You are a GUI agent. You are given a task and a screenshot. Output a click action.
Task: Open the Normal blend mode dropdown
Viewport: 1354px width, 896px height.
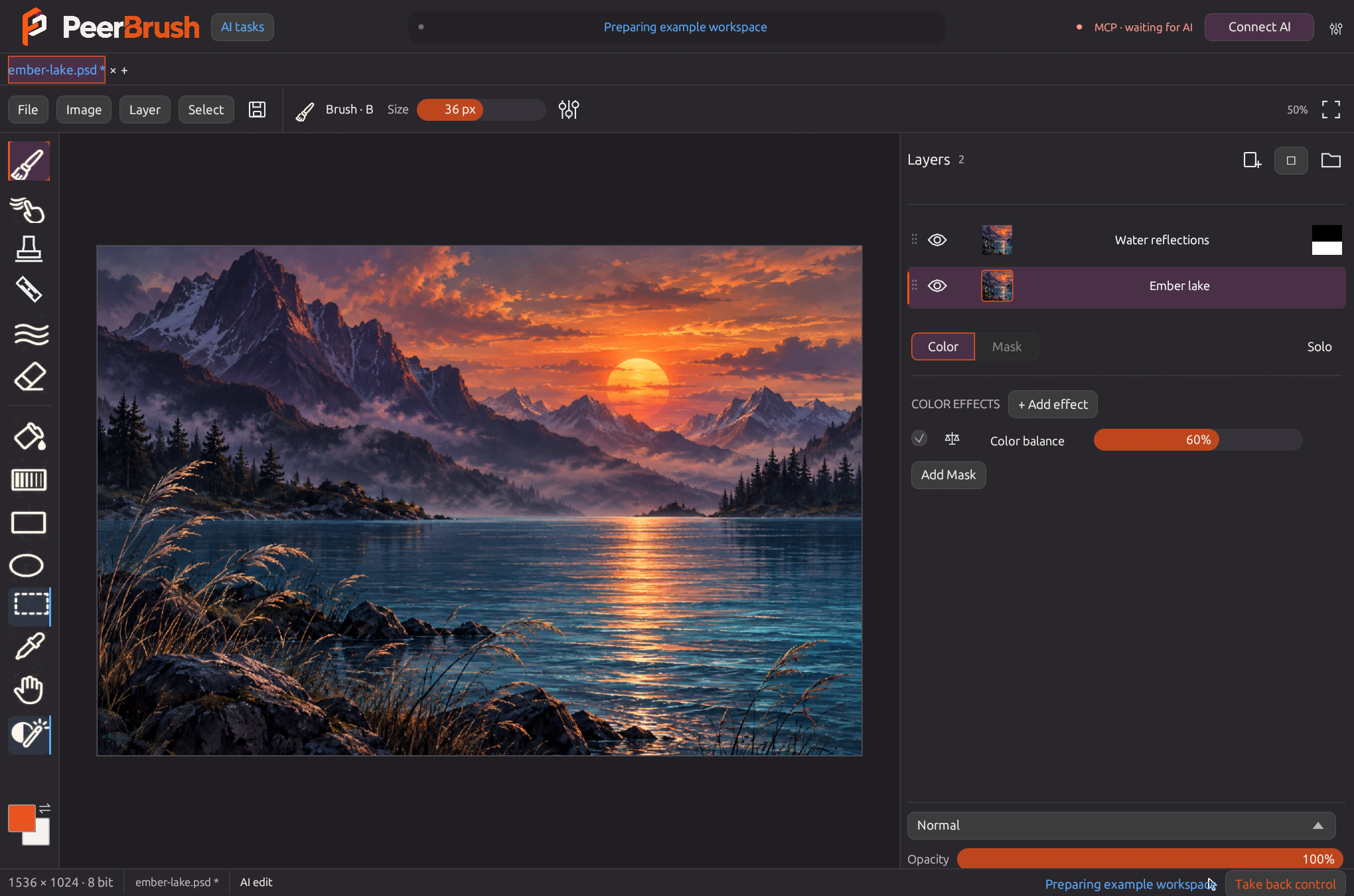[x=1121, y=825]
